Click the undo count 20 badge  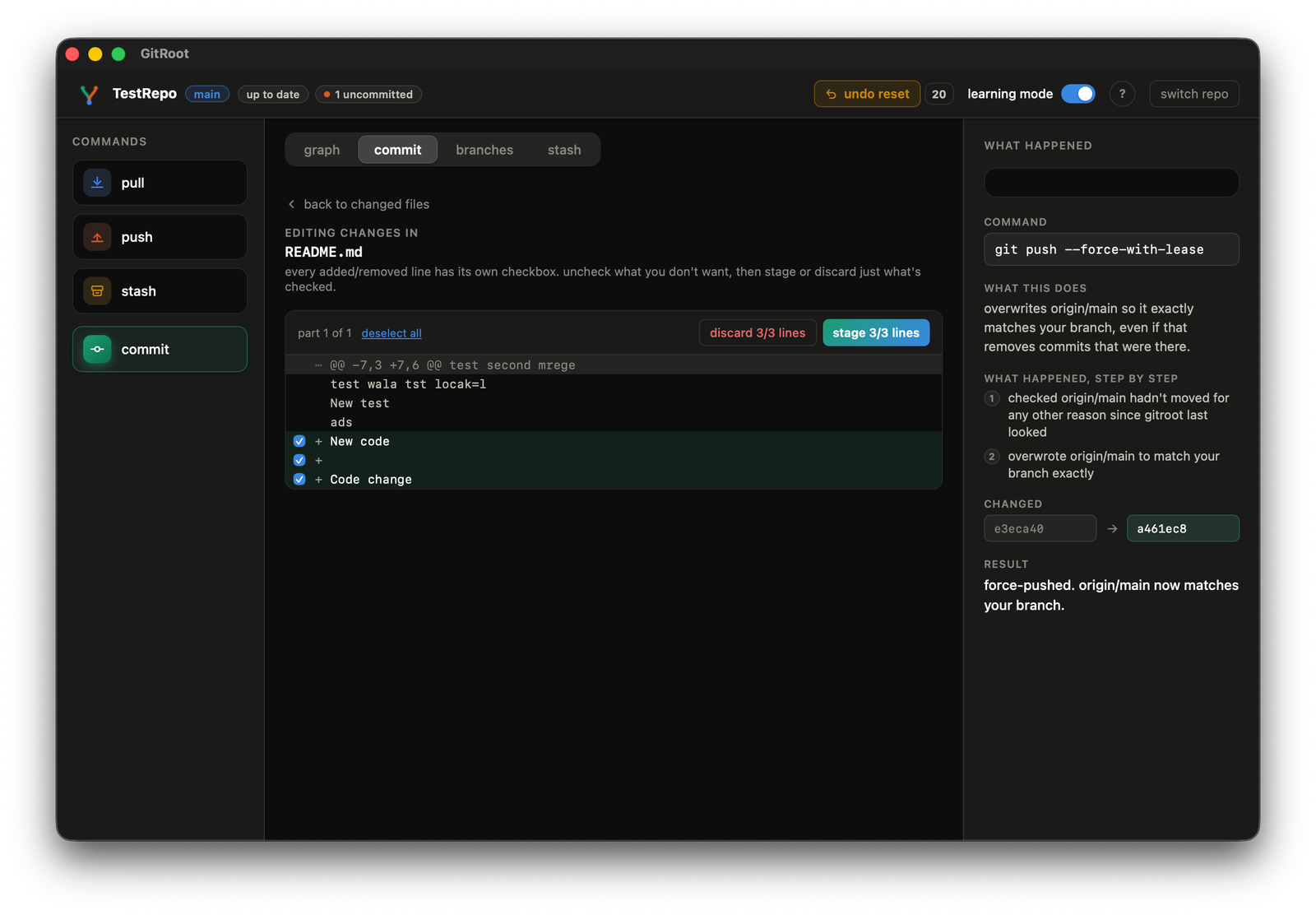click(x=938, y=94)
